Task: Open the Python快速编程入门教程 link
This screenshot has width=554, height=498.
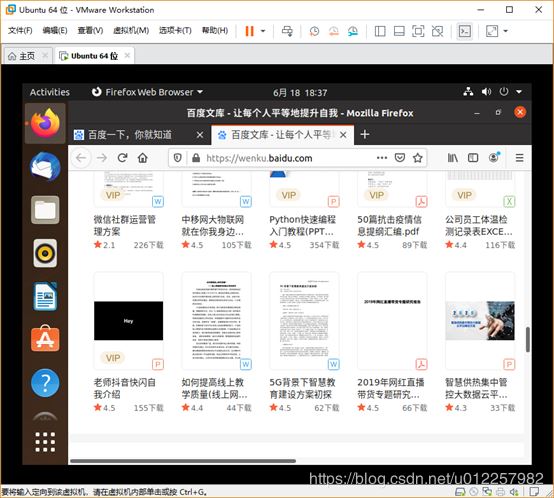Action: coord(302,225)
